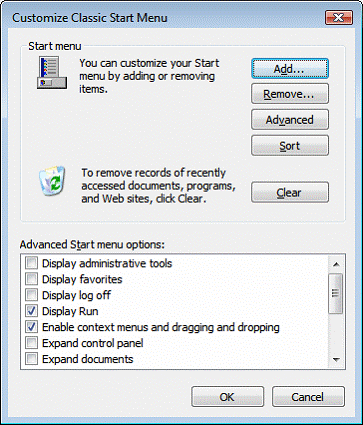This screenshot has height=425, width=363.
Task: Toggle Display log off checkbox
Action: click(32, 295)
